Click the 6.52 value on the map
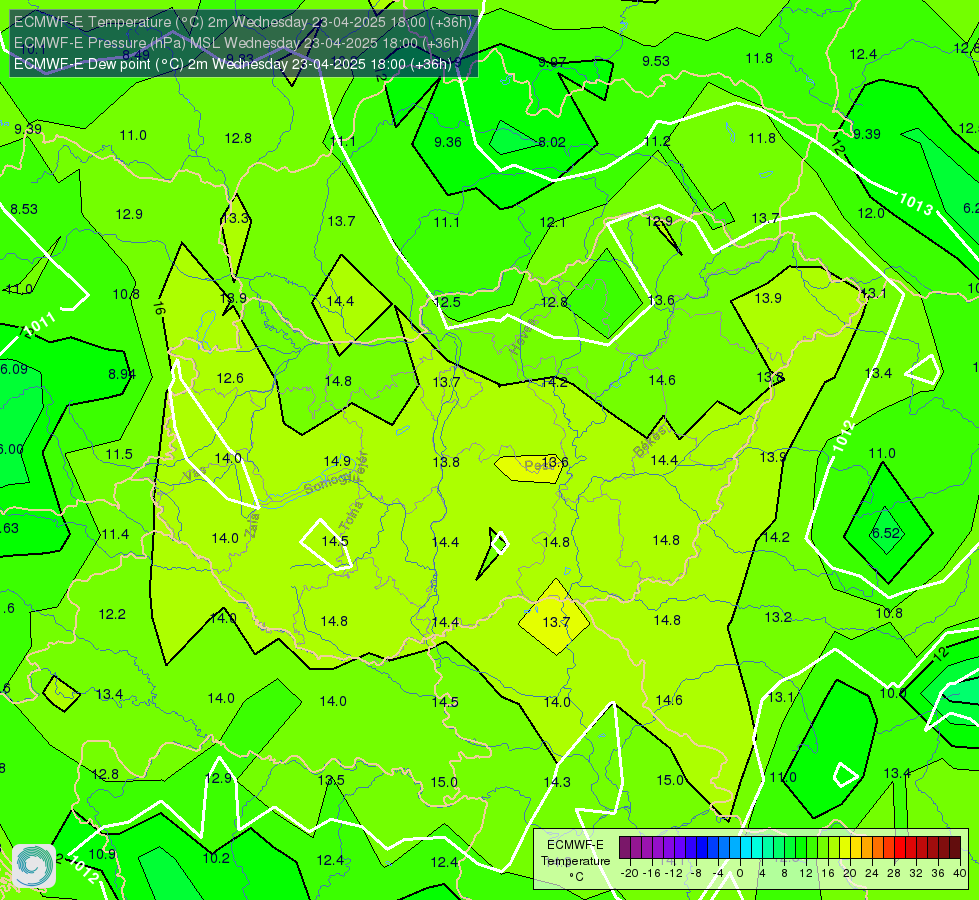The height and width of the screenshot is (900, 979). tap(885, 533)
